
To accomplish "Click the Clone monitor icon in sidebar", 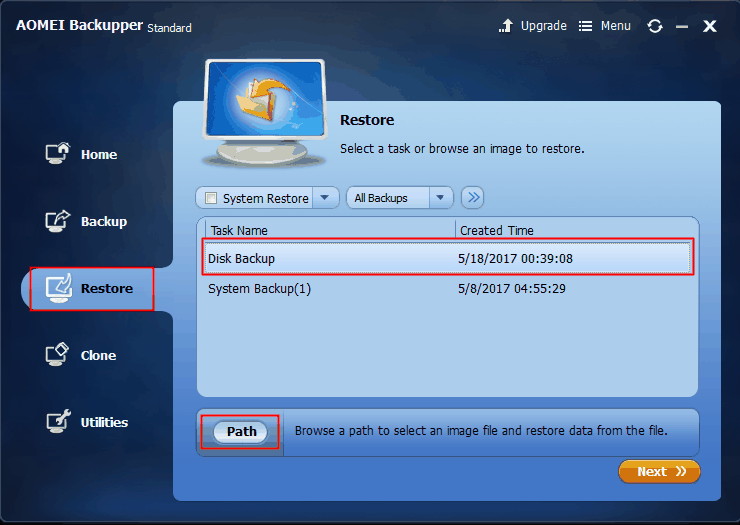I will pyautogui.click(x=58, y=355).
